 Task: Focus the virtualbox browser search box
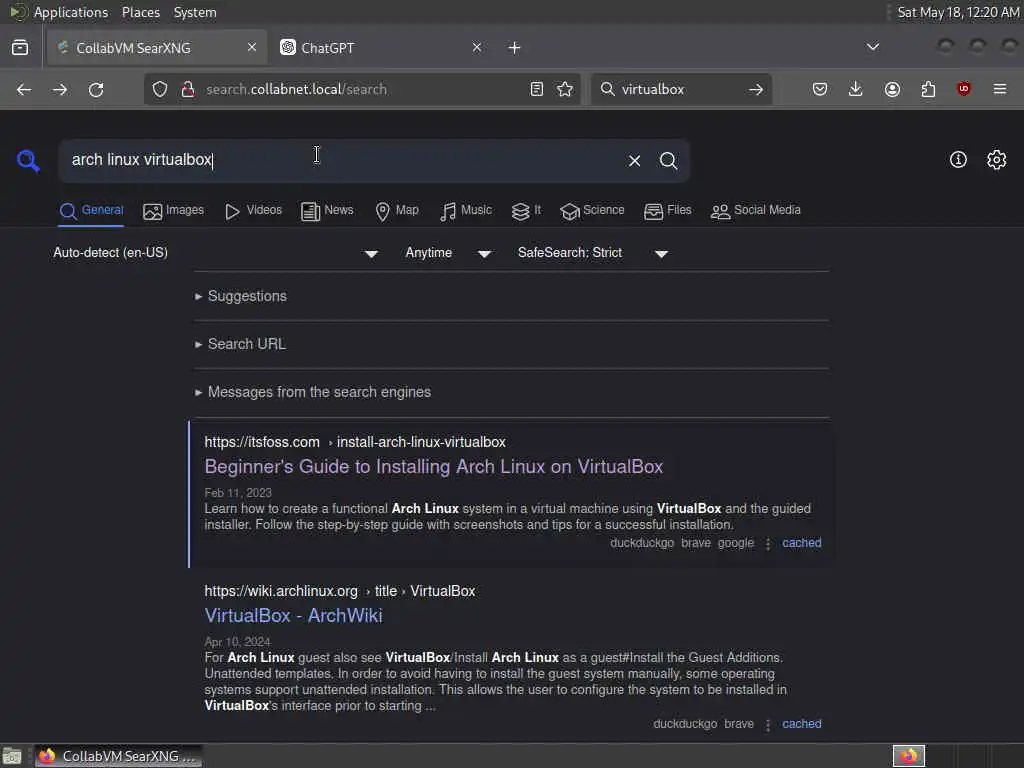[x=679, y=89]
